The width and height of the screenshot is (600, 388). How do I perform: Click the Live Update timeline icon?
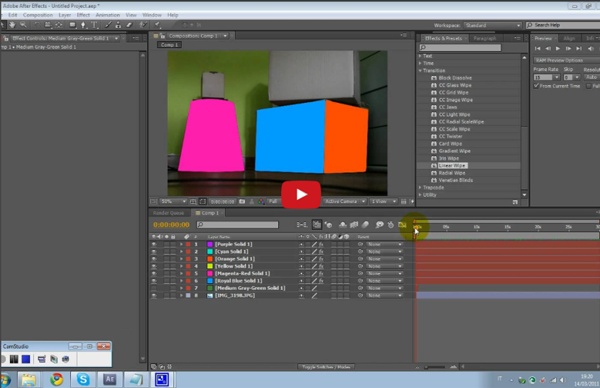317,225
